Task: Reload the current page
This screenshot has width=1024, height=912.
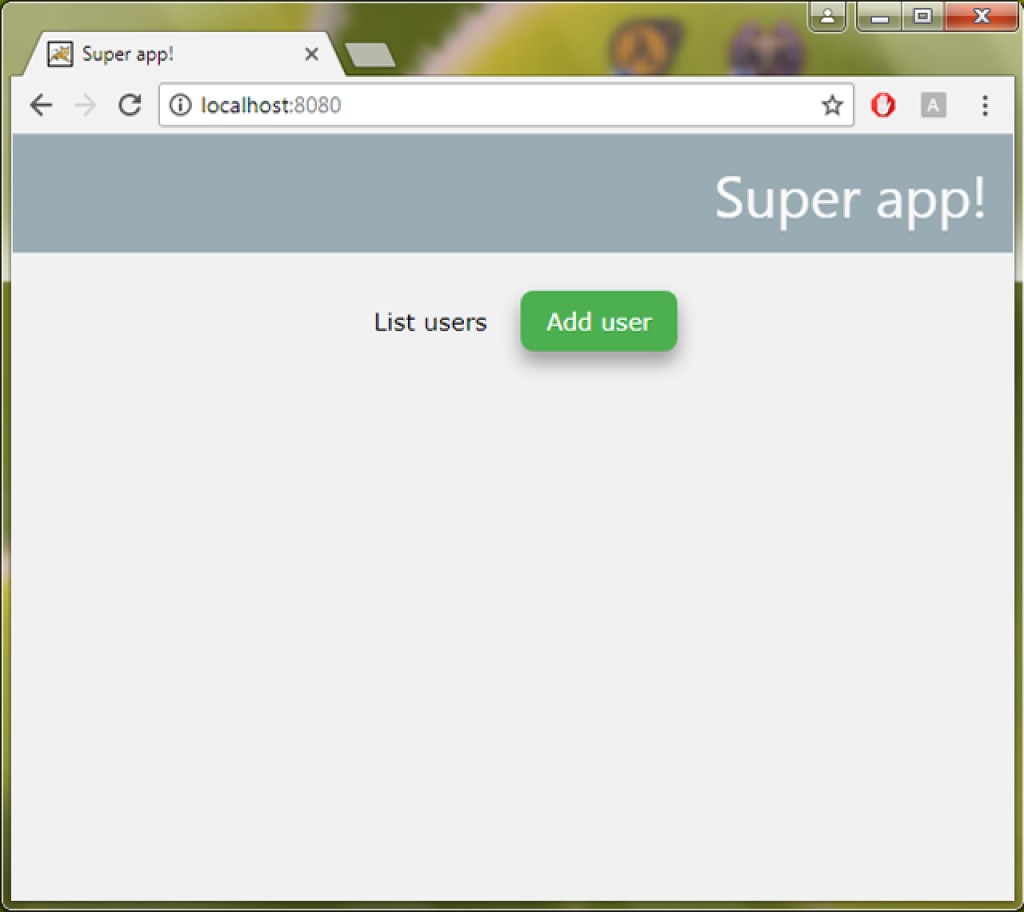Action: point(130,105)
